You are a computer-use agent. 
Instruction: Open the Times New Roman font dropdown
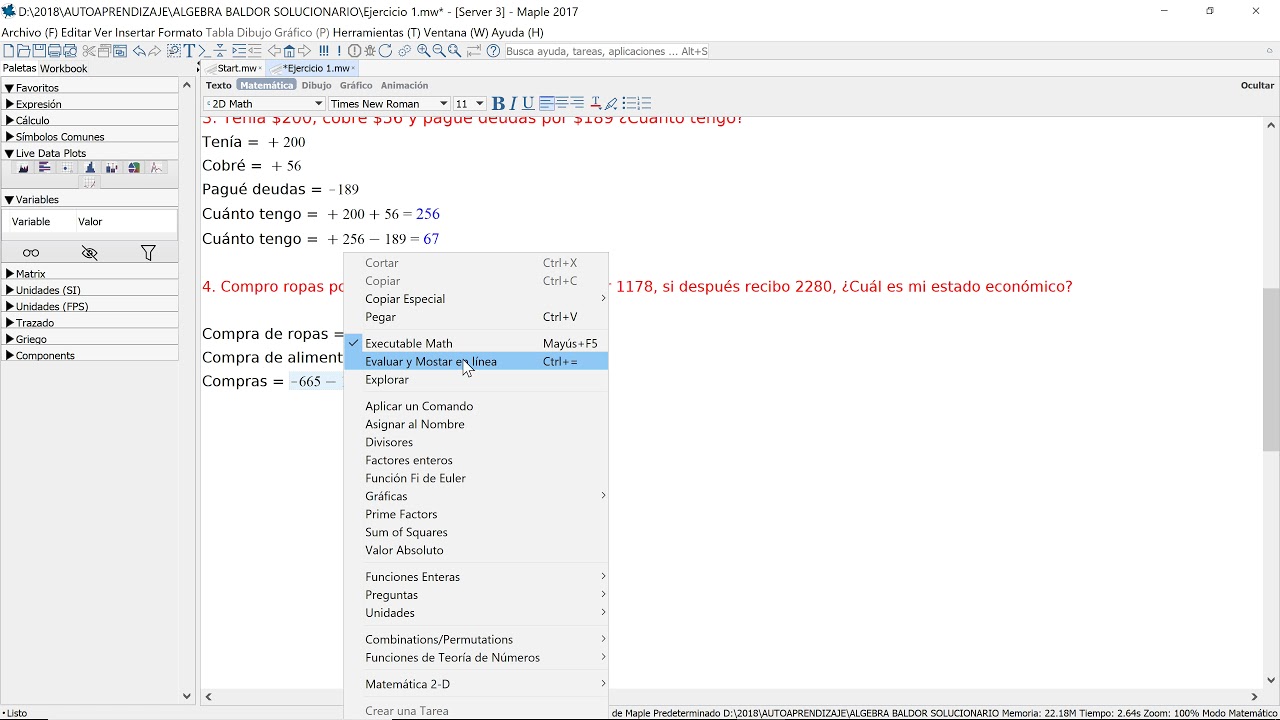point(389,103)
